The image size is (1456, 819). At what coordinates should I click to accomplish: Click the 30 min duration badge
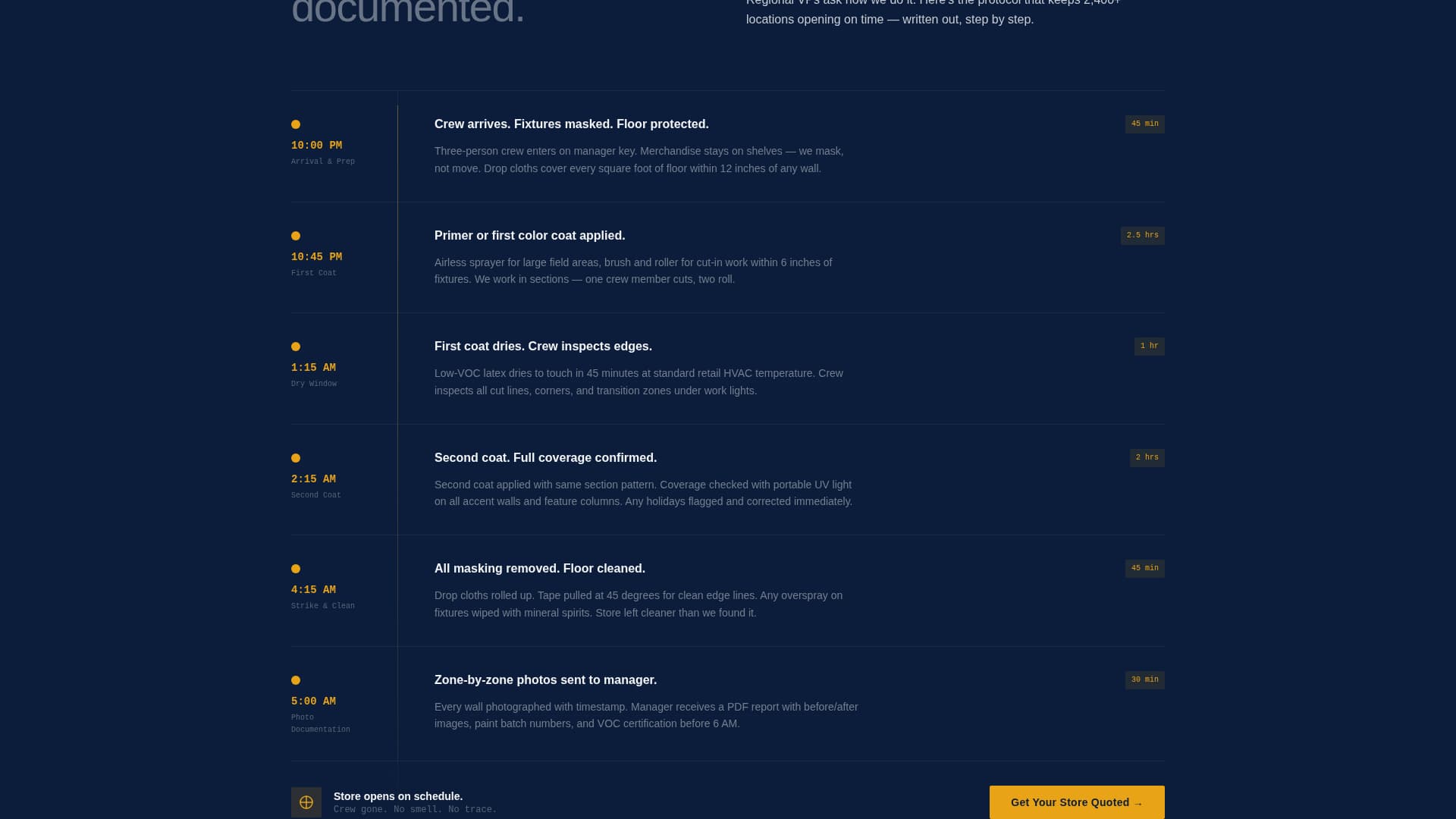[x=1145, y=679]
